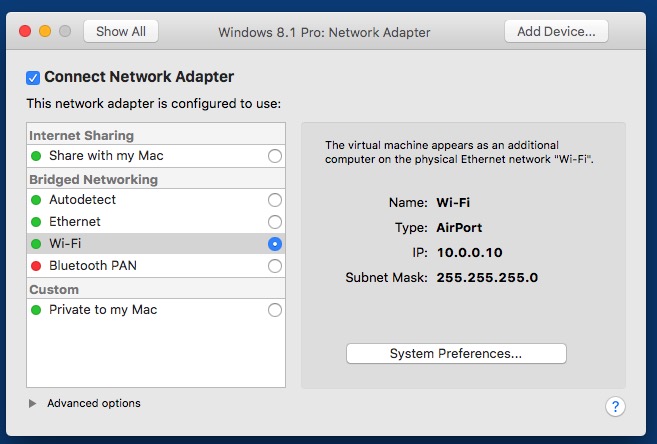The height and width of the screenshot is (444, 657).
Task: Click the Add Device... button
Action: [556, 31]
